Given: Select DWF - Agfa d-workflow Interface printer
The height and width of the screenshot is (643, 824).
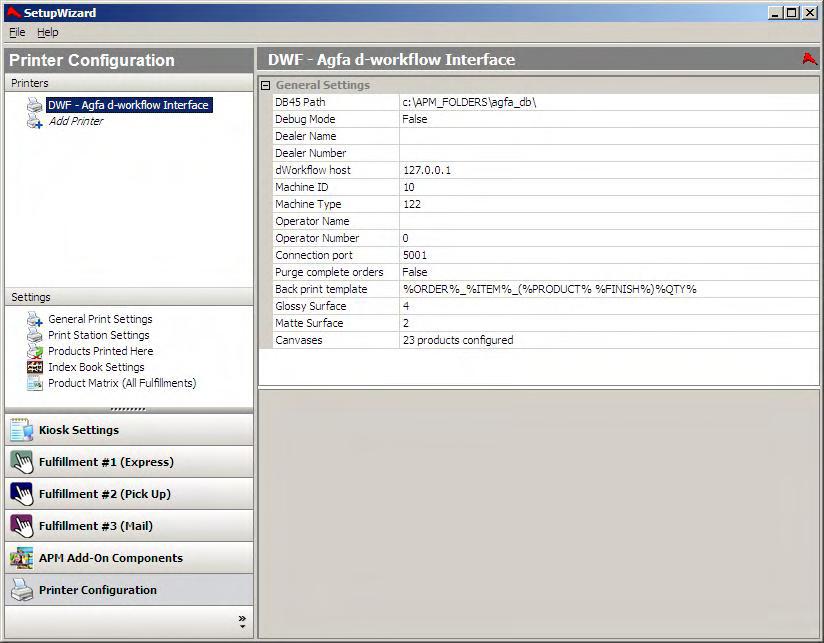Looking at the screenshot, I should pyautogui.click(x=129, y=105).
